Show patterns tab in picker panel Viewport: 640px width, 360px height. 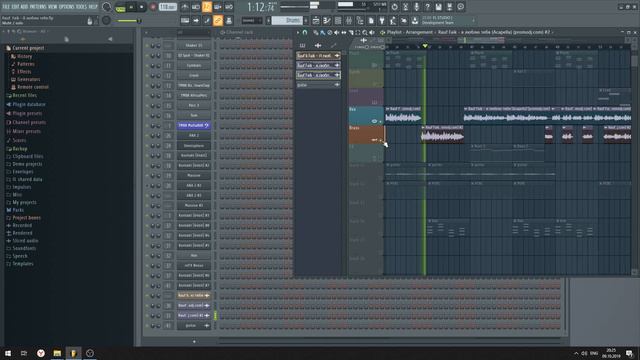pyautogui.click(x=302, y=46)
